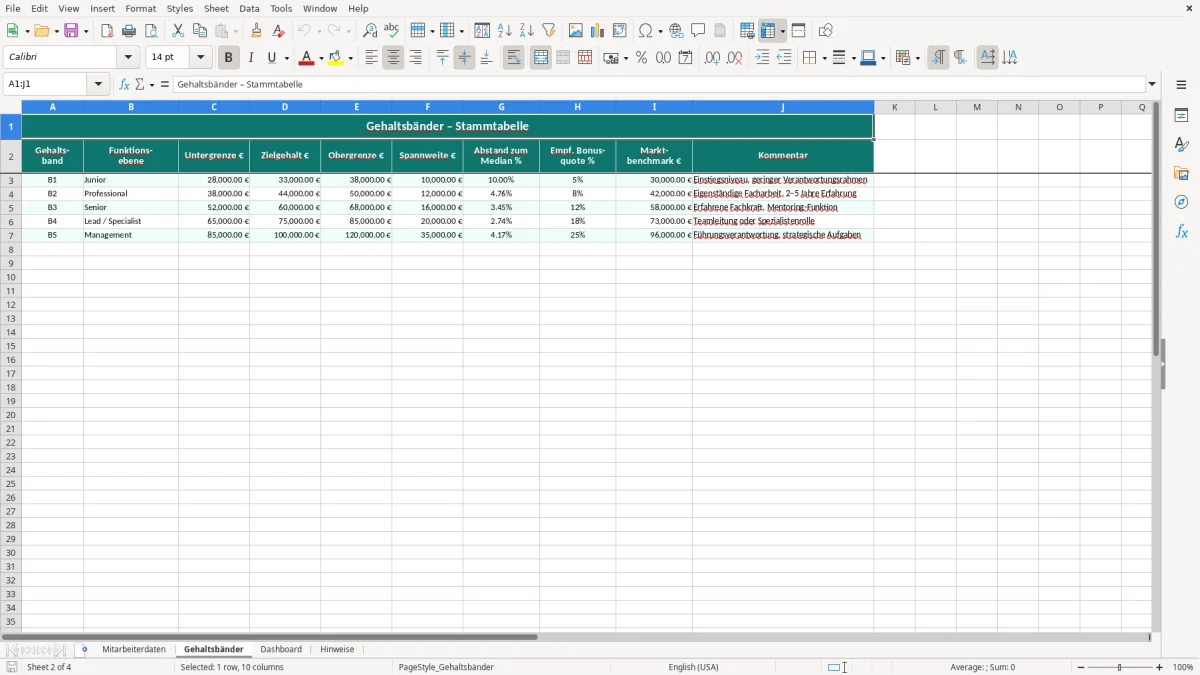This screenshot has width=1200, height=675.
Task: Expand the Font Color dropdown arrow
Action: (x=320, y=58)
